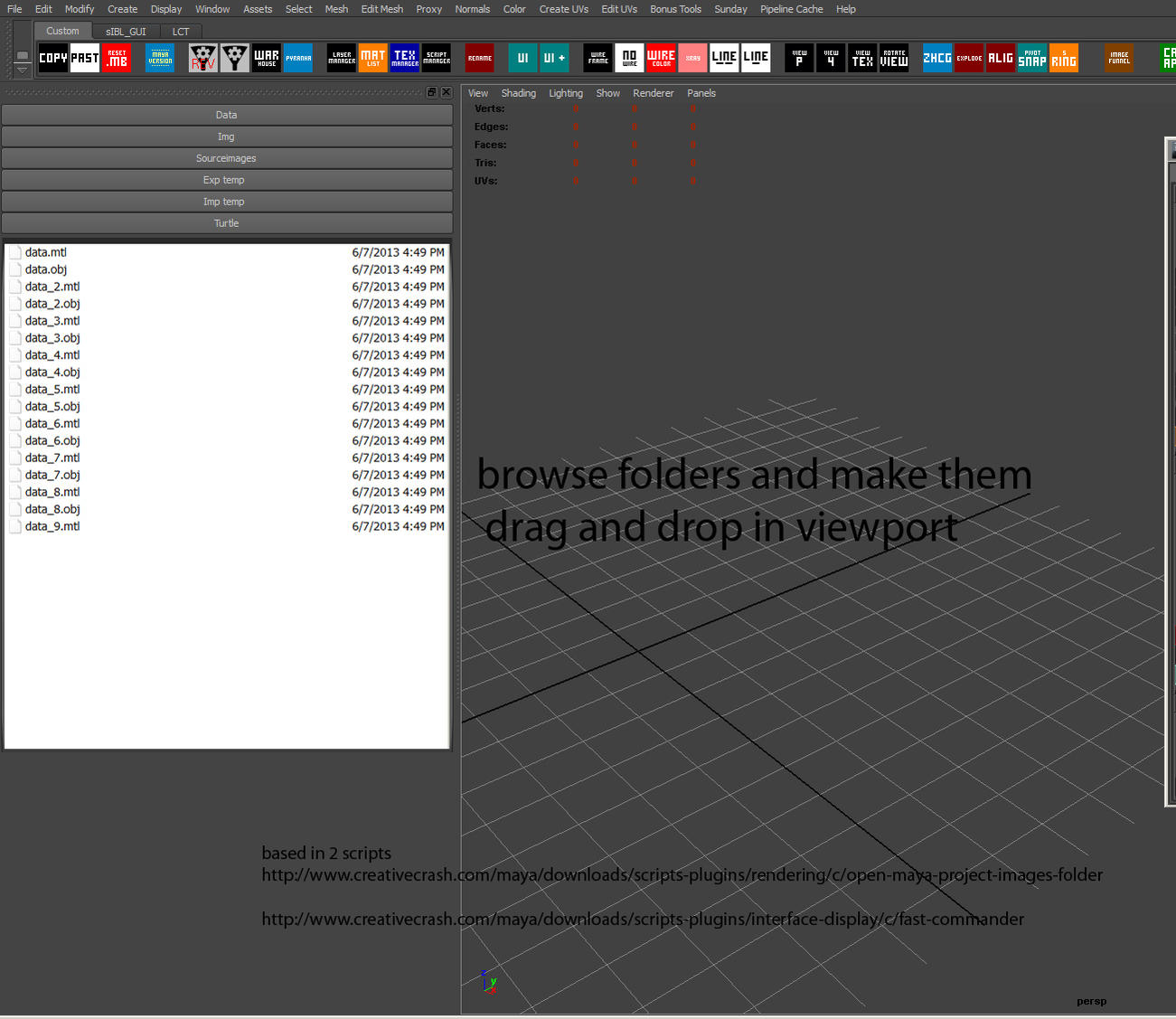Click the Turtle folder button
Screen dimensions: 1176x1019
[x=226, y=222]
